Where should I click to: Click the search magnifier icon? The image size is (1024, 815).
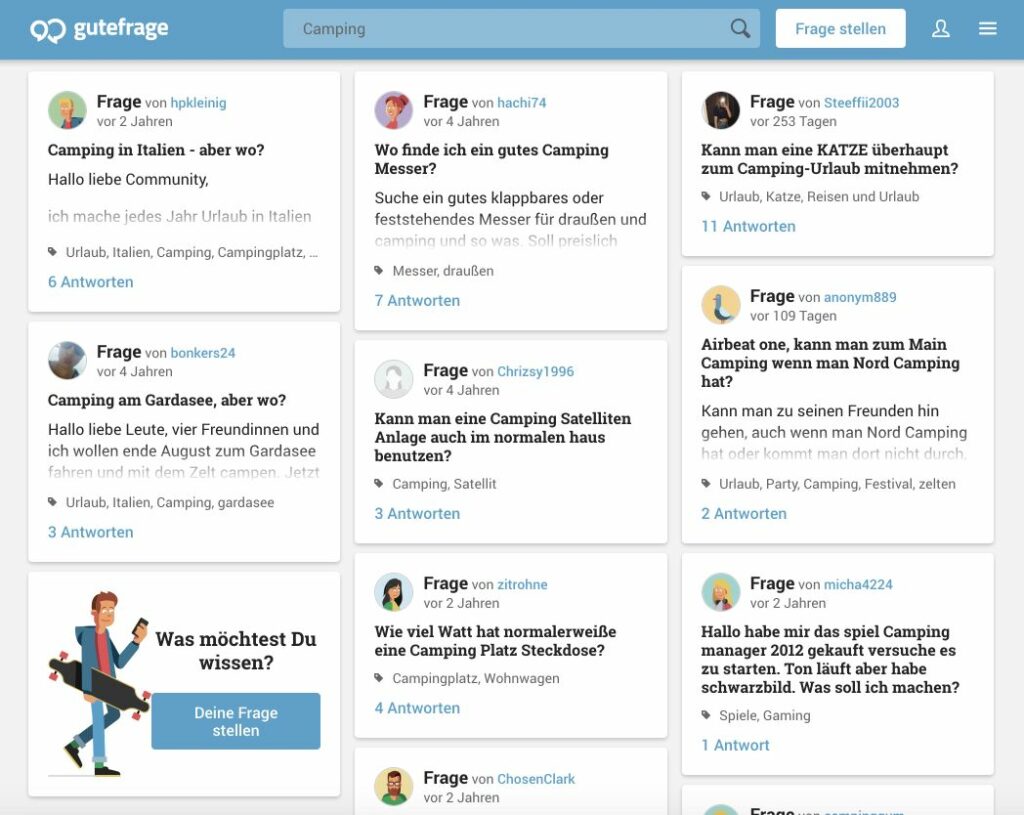(x=740, y=29)
